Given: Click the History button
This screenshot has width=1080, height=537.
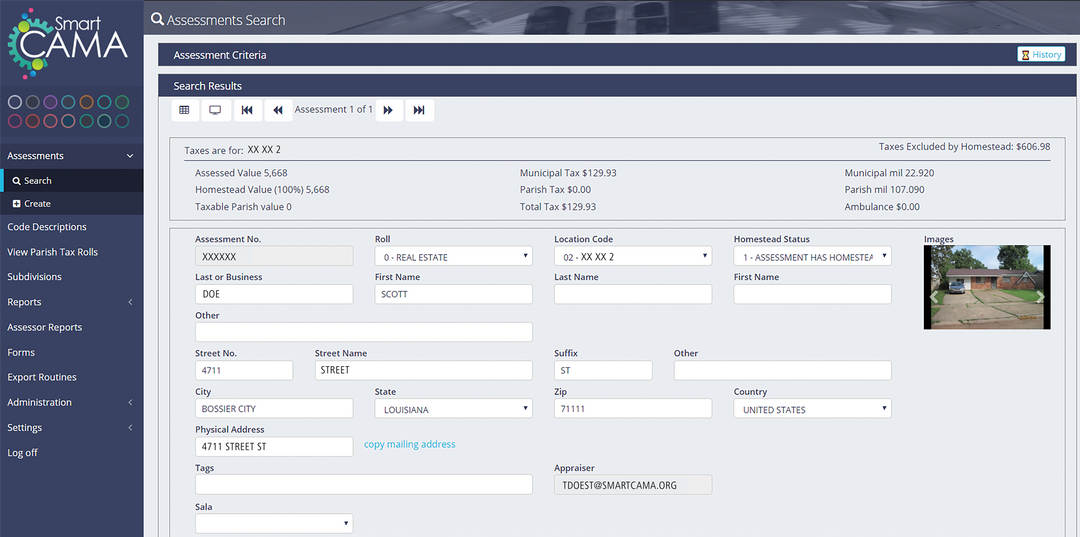Looking at the screenshot, I should (x=1041, y=55).
